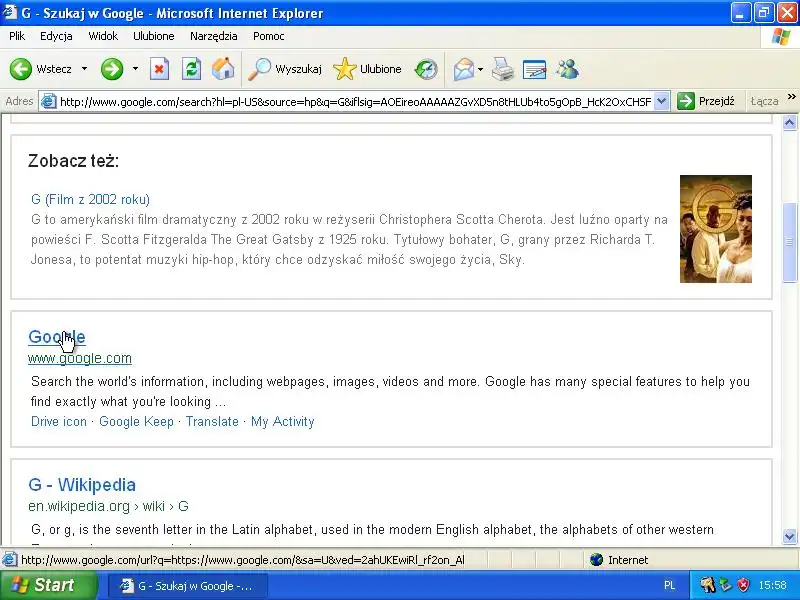Select the G - Szukaj w Google taskbar button
Image resolution: width=800 pixels, height=600 pixels.
click(x=187, y=586)
